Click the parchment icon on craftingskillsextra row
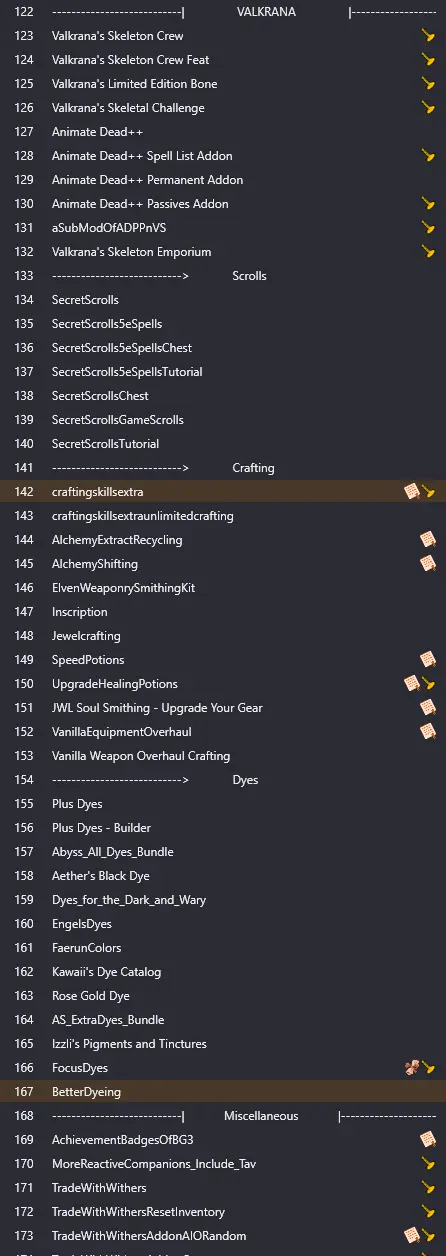The image size is (446, 1256). coord(411,492)
